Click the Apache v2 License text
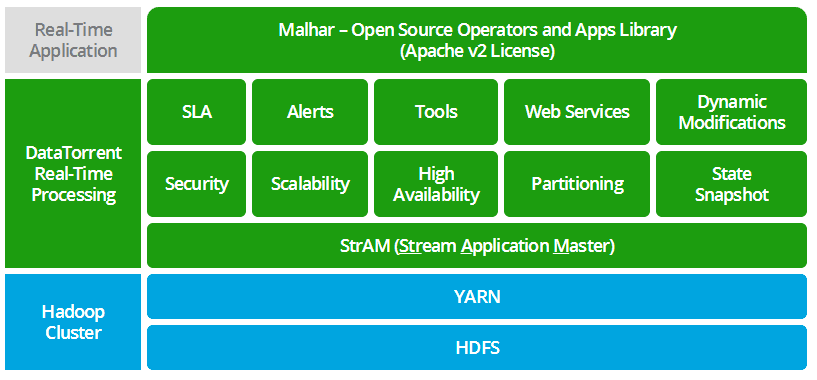The height and width of the screenshot is (380, 817). point(477,52)
